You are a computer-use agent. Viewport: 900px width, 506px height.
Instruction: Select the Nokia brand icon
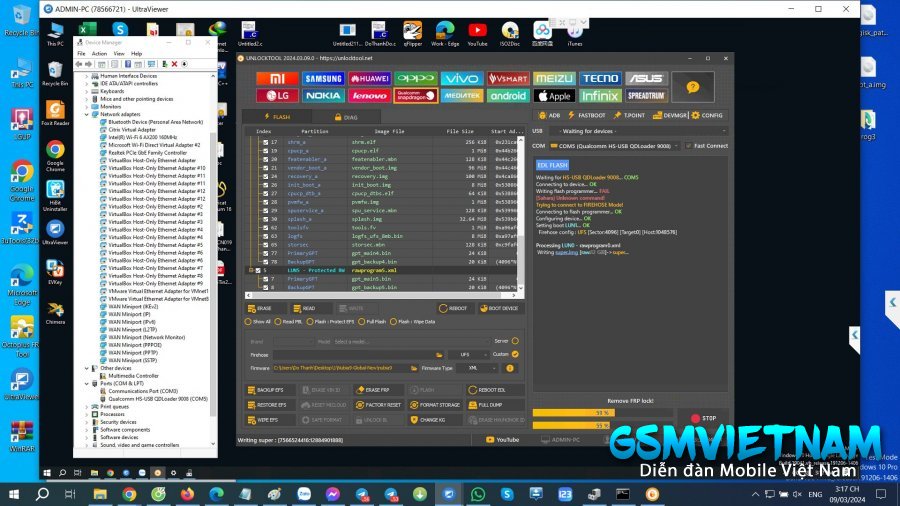(323, 96)
